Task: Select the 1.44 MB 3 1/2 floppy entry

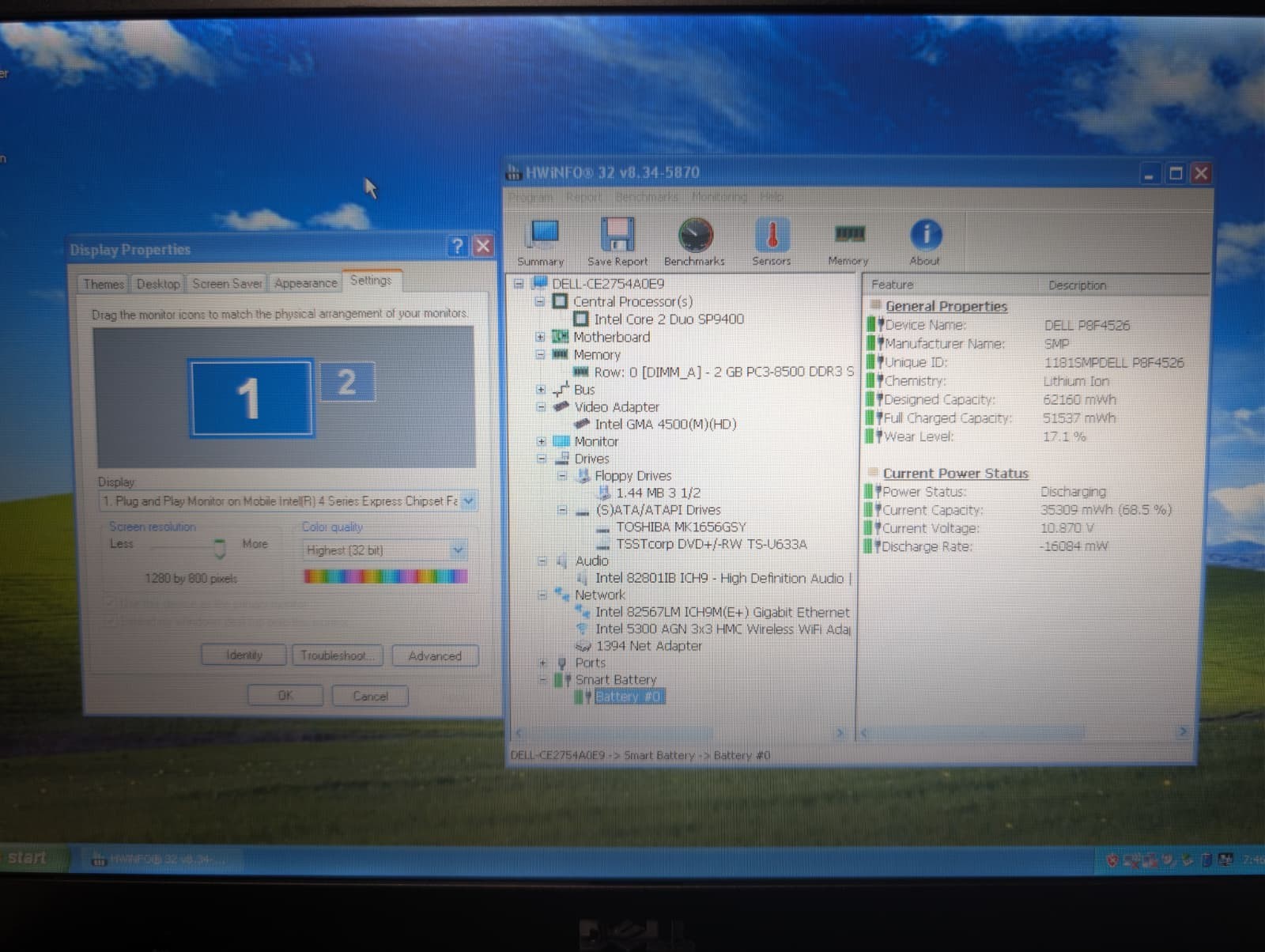Action: pos(658,493)
